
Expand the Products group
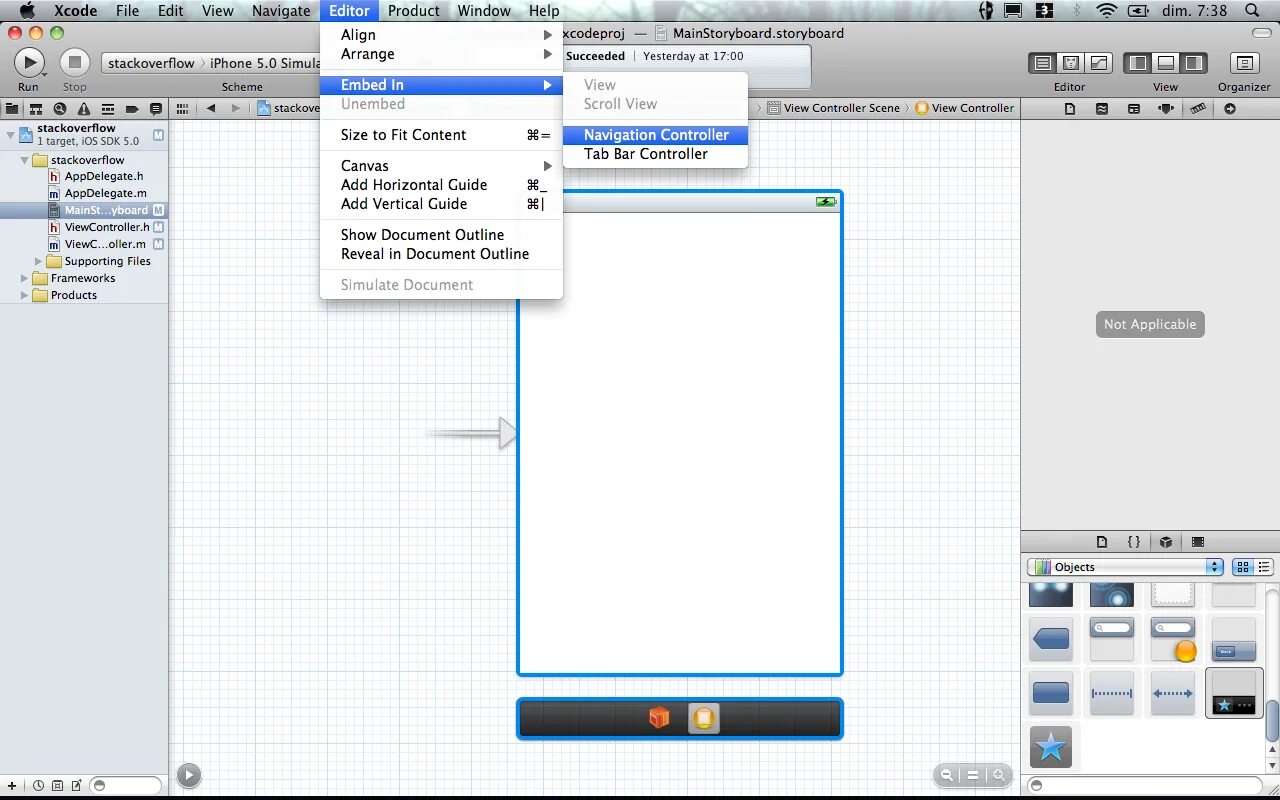click(24, 295)
